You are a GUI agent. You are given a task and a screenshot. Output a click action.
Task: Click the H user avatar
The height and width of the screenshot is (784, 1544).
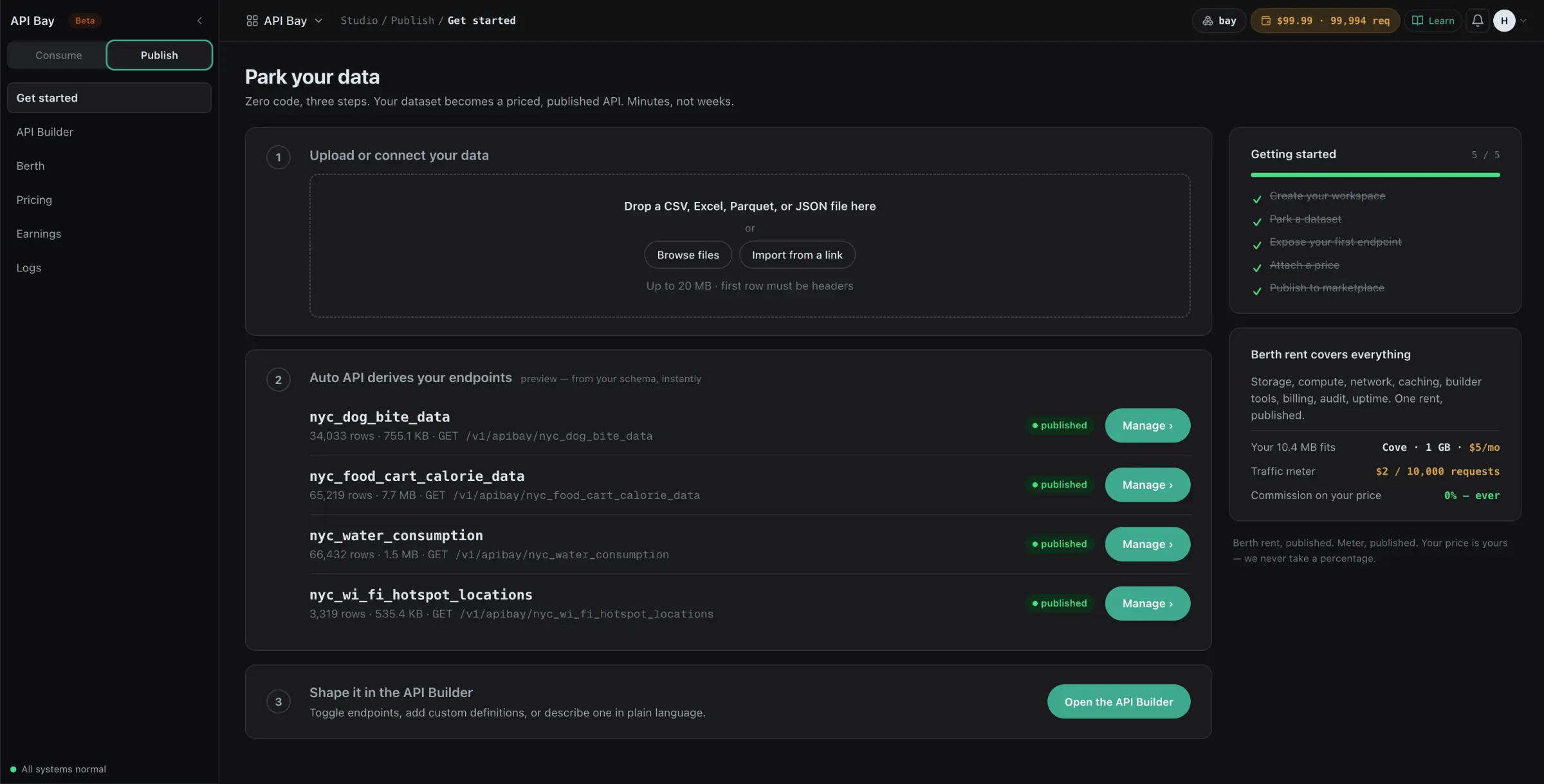coord(1504,21)
